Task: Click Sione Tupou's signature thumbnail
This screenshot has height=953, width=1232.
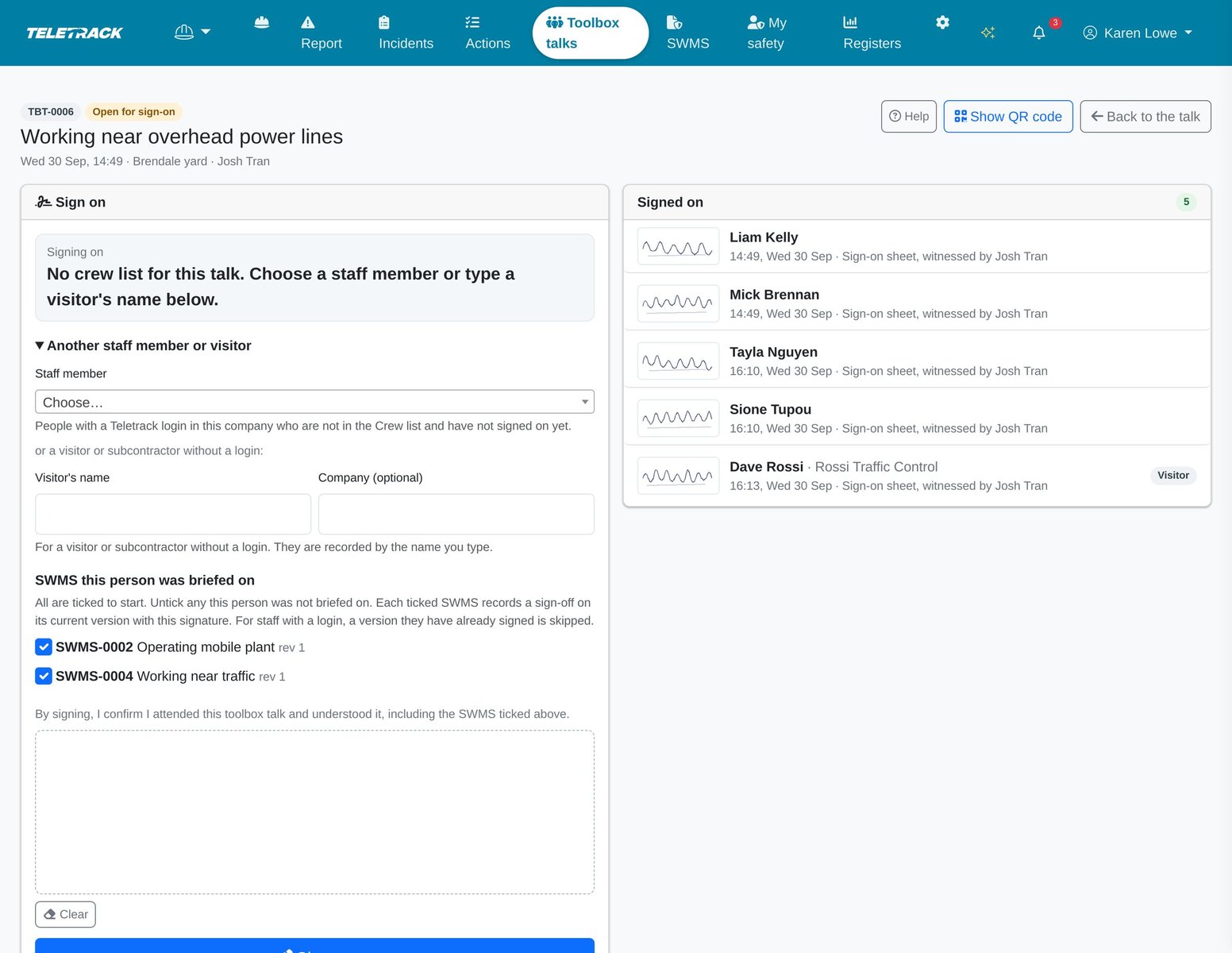Action: point(678,418)
